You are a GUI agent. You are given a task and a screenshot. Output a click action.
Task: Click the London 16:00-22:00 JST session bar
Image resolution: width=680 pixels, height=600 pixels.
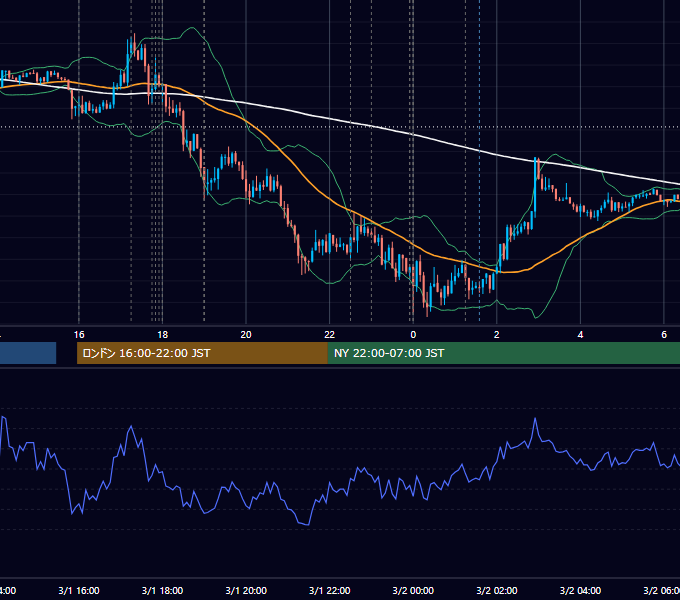(x=202, y=353)
